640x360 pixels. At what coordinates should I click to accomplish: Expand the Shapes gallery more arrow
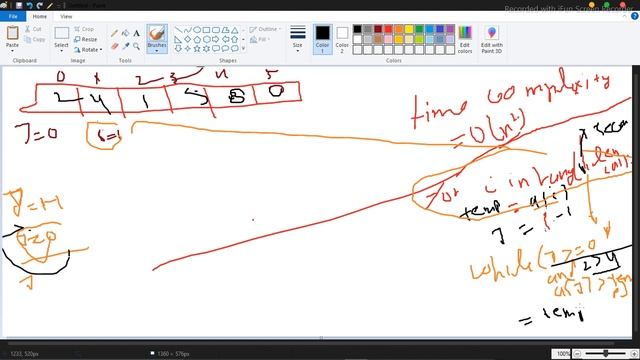[x=244, y=49]
